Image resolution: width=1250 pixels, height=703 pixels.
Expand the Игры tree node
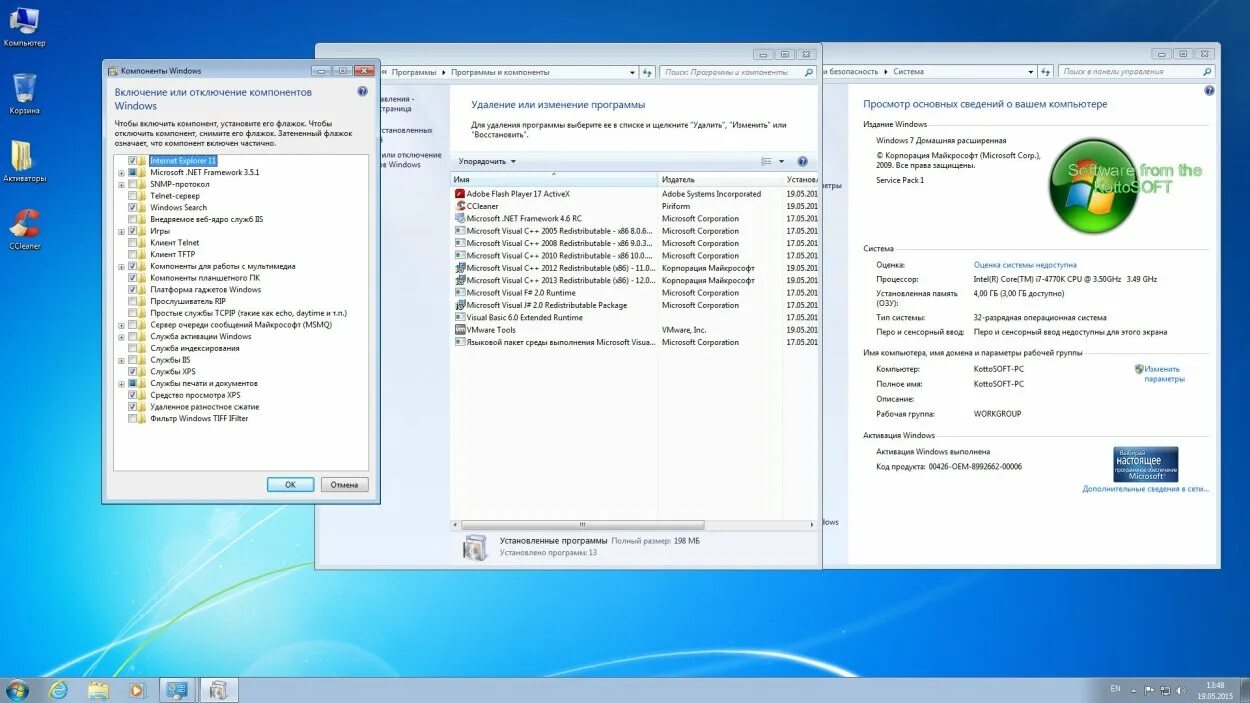pyautogui.click(x=121, y=231)
